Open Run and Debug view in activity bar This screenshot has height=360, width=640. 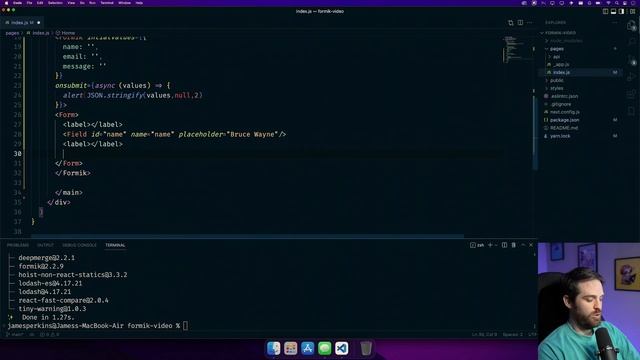(631, 77)
